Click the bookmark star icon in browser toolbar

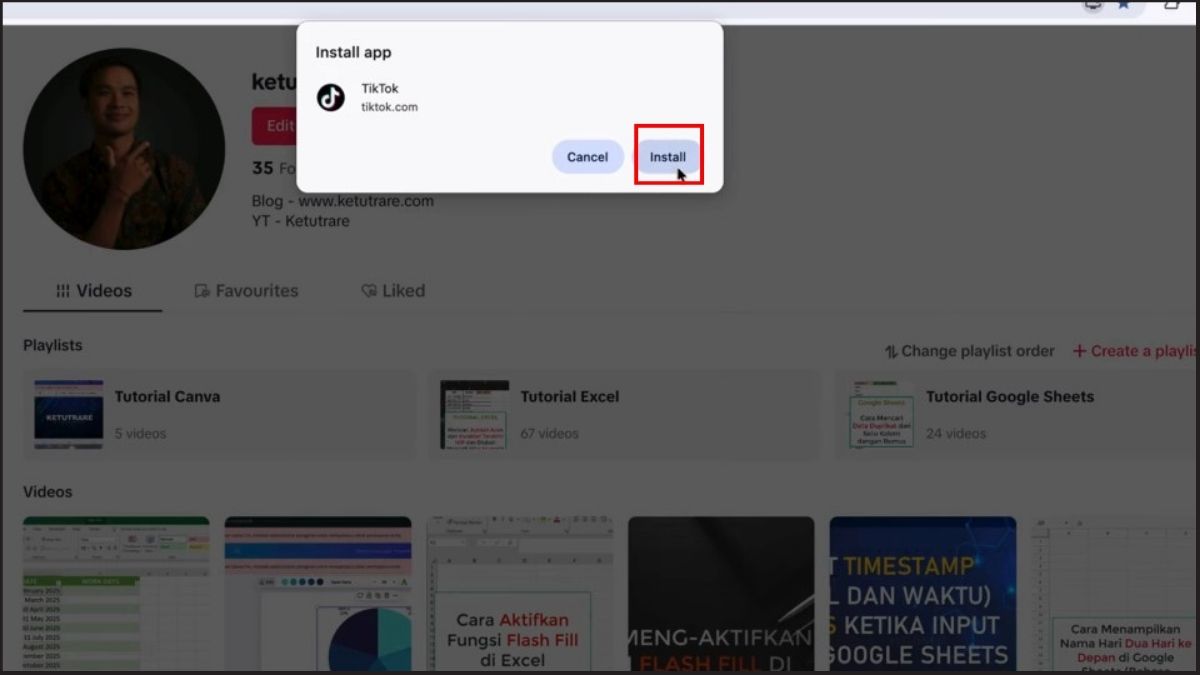[x=1124, y=6]
